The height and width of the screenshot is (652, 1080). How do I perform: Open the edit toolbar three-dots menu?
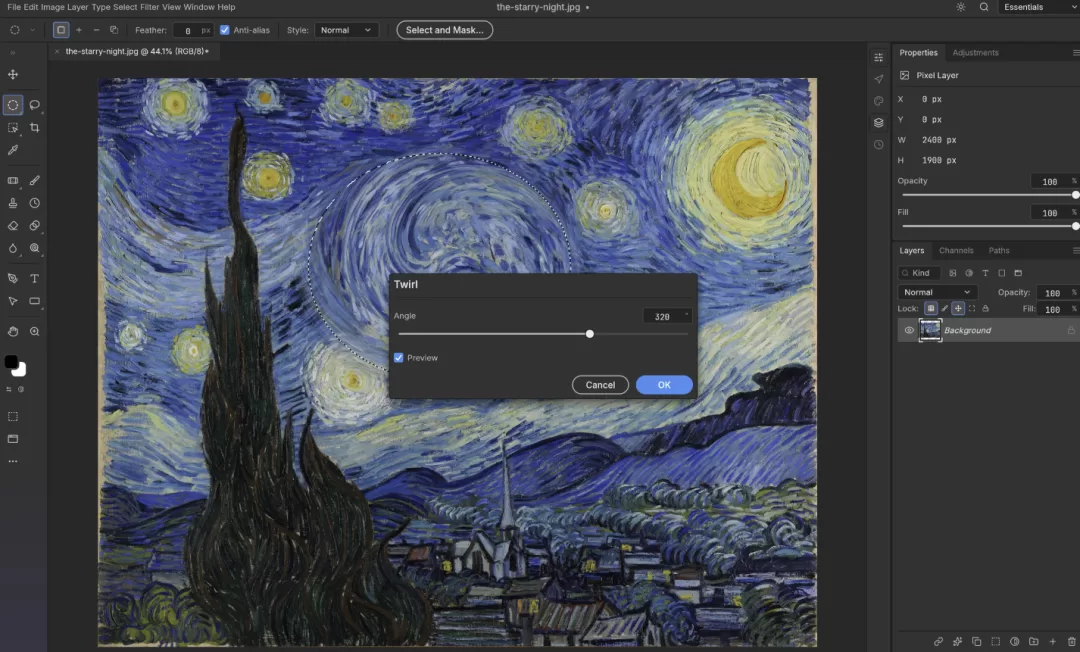(x=12, y=461)
